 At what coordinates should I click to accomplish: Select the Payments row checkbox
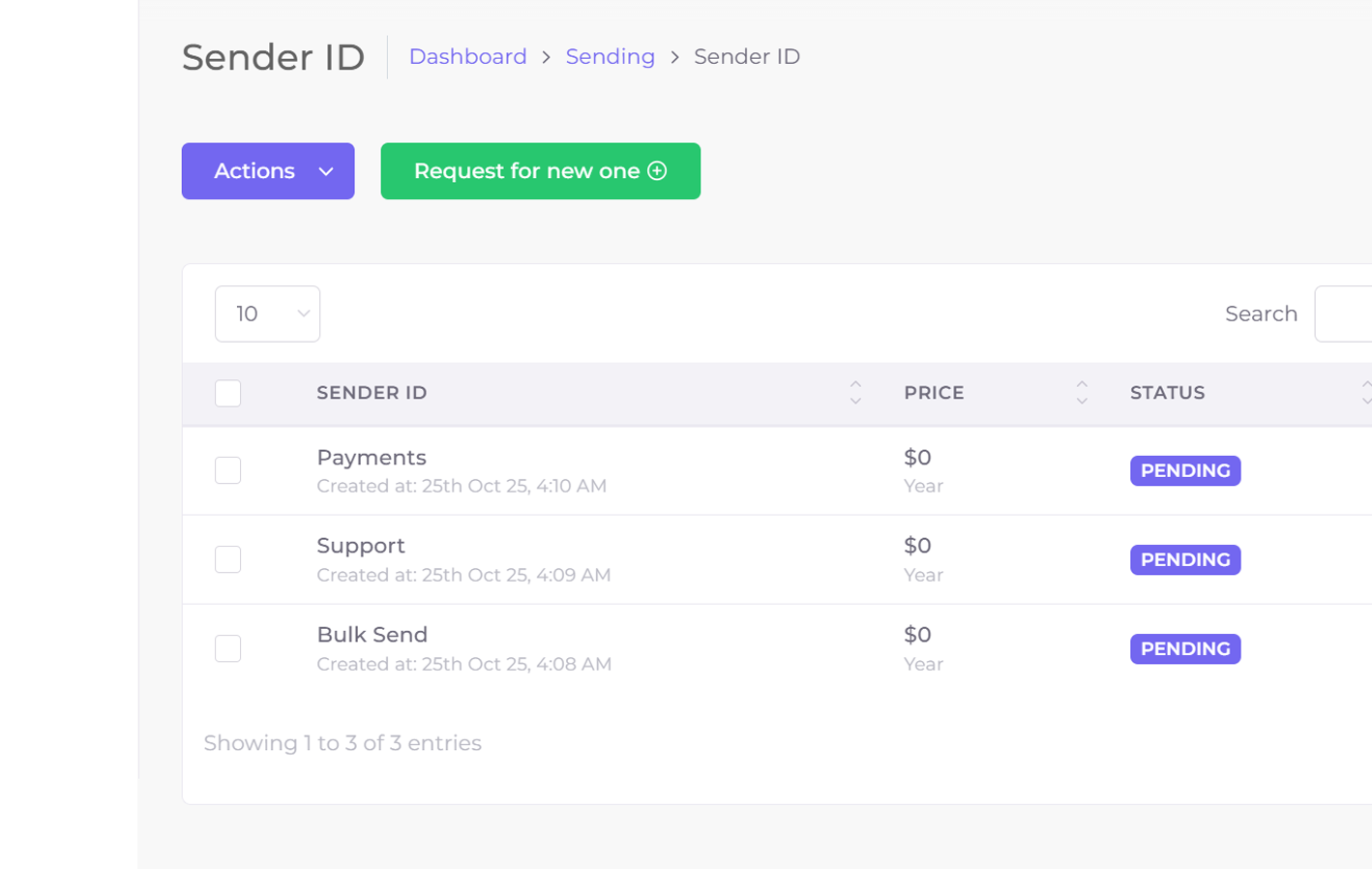(x=228, y=470)
